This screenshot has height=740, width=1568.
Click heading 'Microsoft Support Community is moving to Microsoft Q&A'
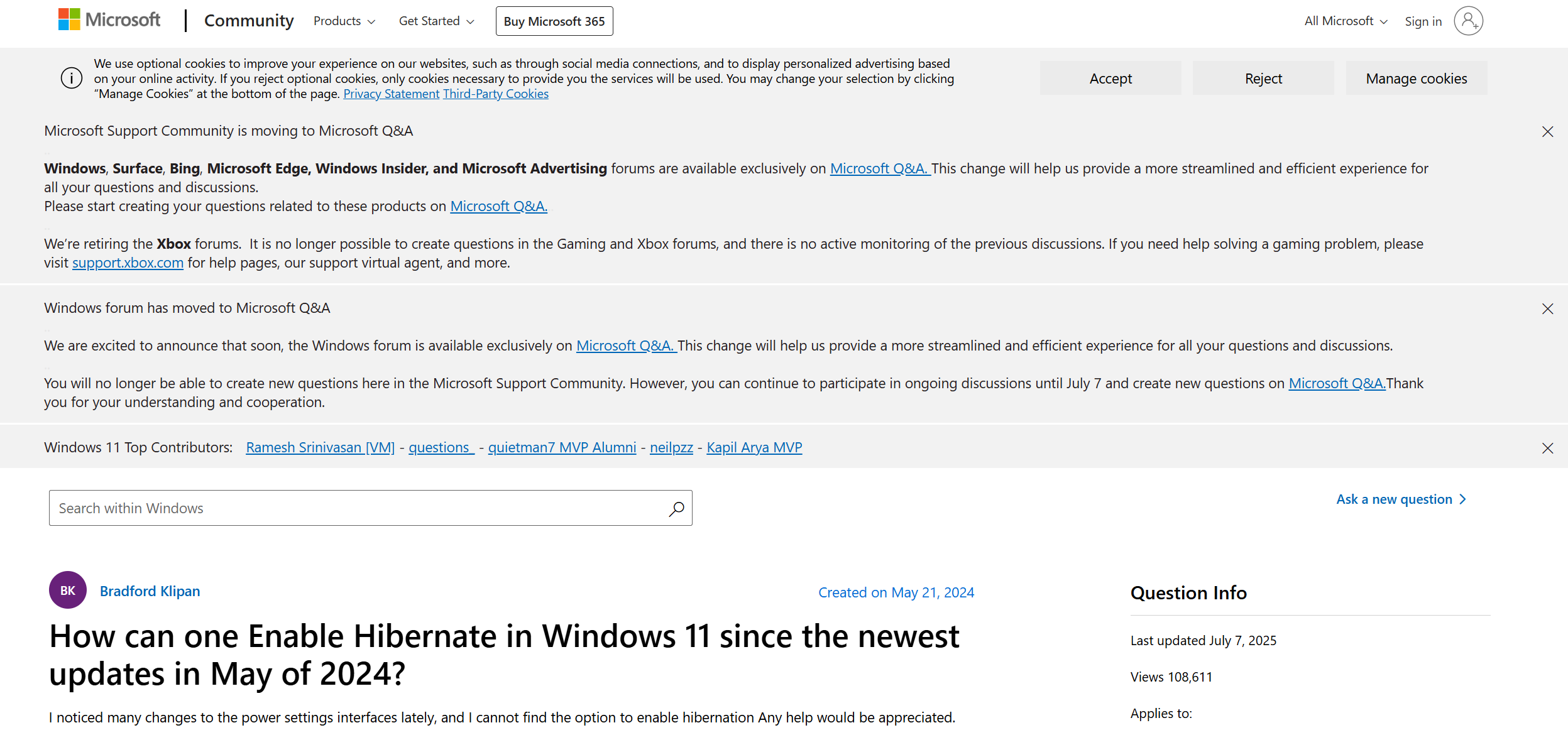coord(228,131)
